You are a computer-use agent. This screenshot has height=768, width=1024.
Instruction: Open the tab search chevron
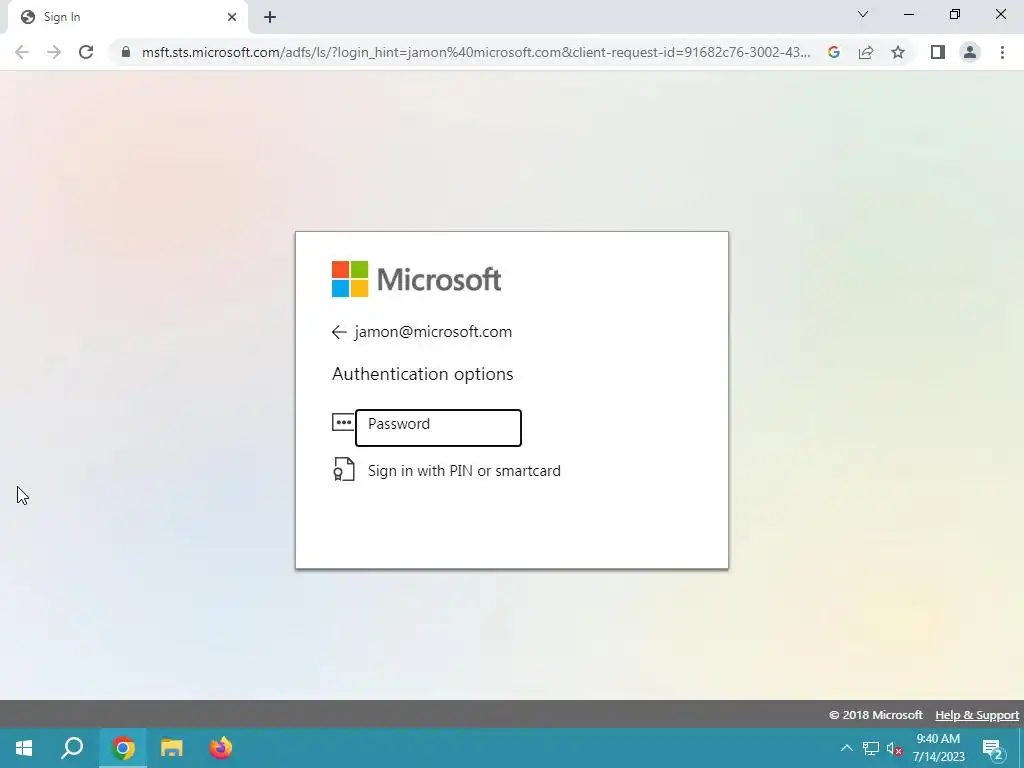(863, 14)
